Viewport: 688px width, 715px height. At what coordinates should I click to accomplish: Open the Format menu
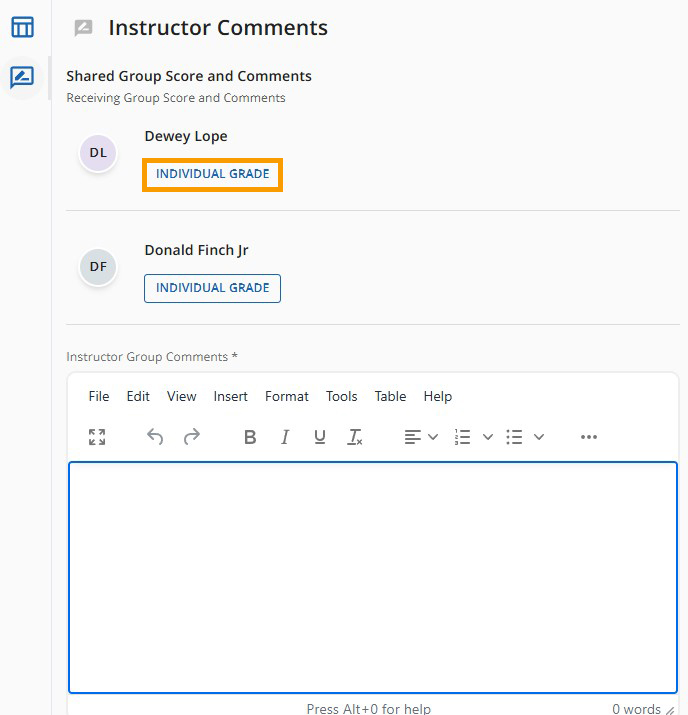(287, 396)
